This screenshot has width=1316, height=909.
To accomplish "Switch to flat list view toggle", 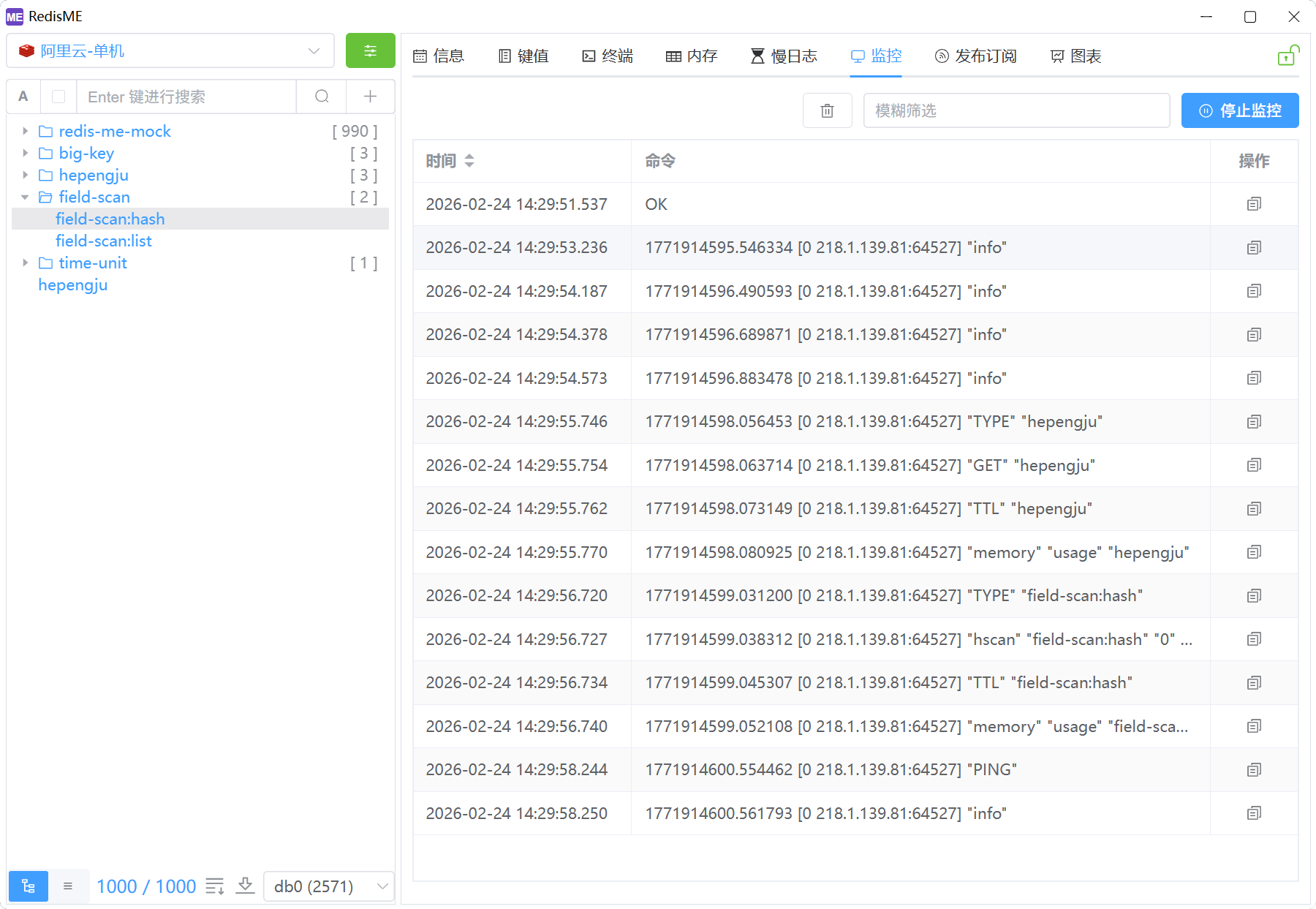I will click(68, 886).
